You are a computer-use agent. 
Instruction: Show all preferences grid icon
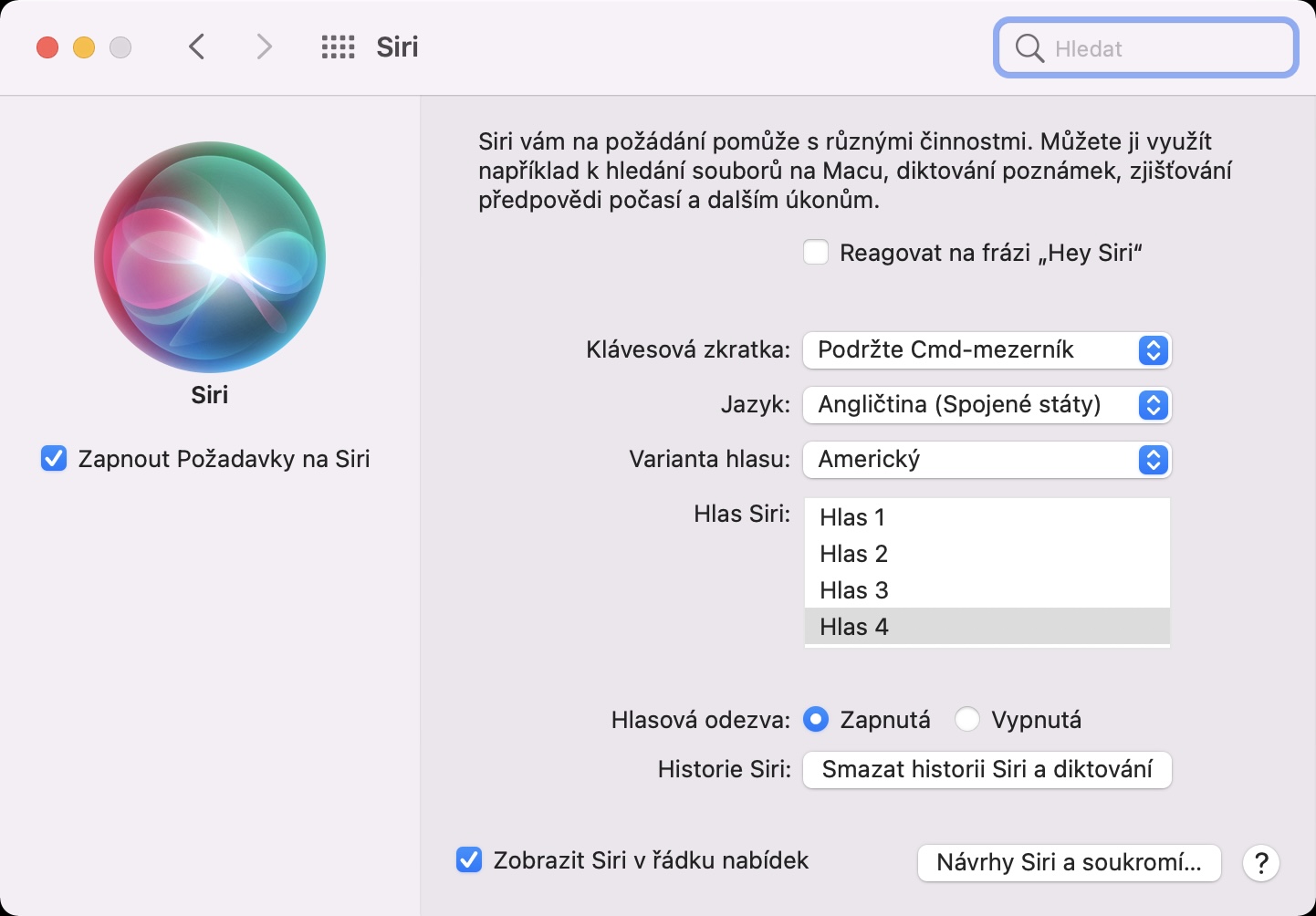(338, 47)
